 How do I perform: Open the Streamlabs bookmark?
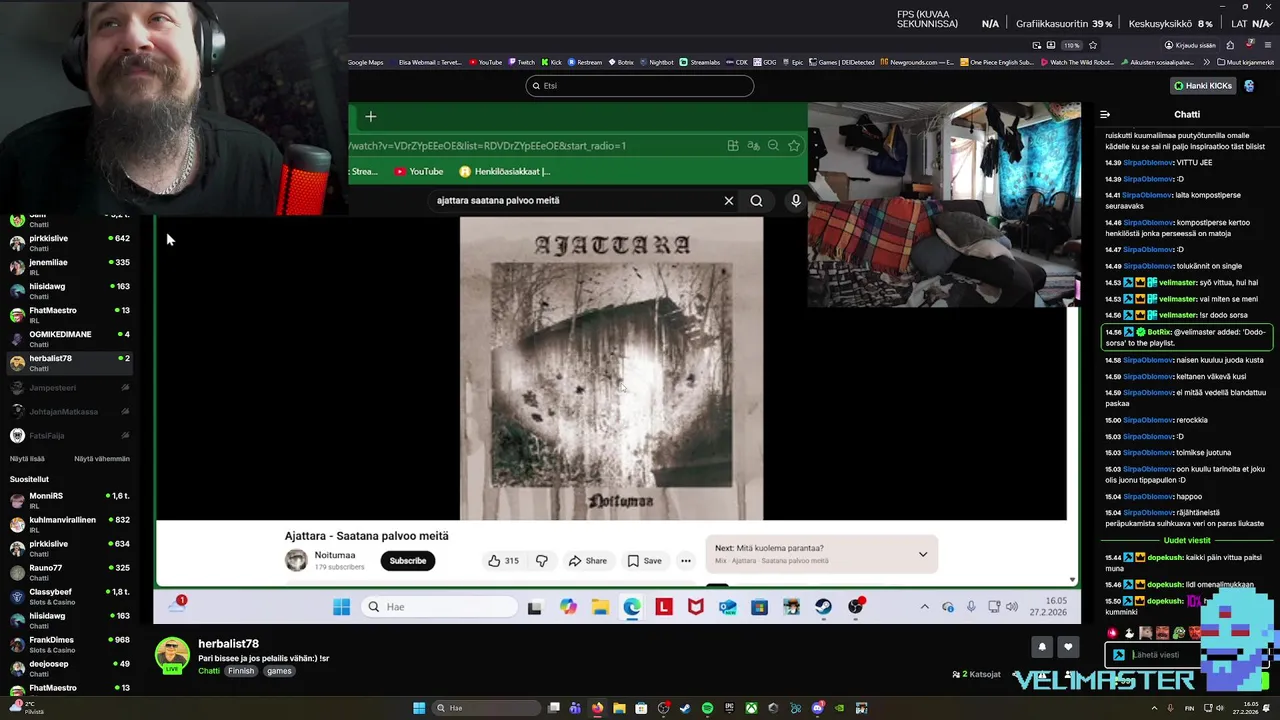700,62
